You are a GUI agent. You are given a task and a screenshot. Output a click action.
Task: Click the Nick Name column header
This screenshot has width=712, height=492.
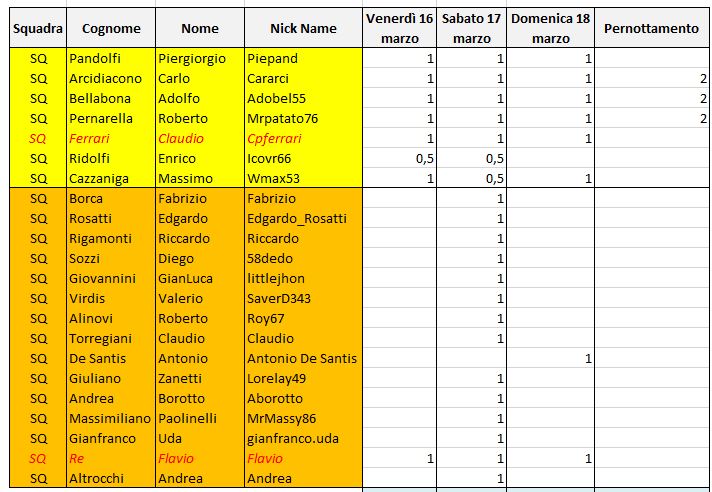click(303, 28)
